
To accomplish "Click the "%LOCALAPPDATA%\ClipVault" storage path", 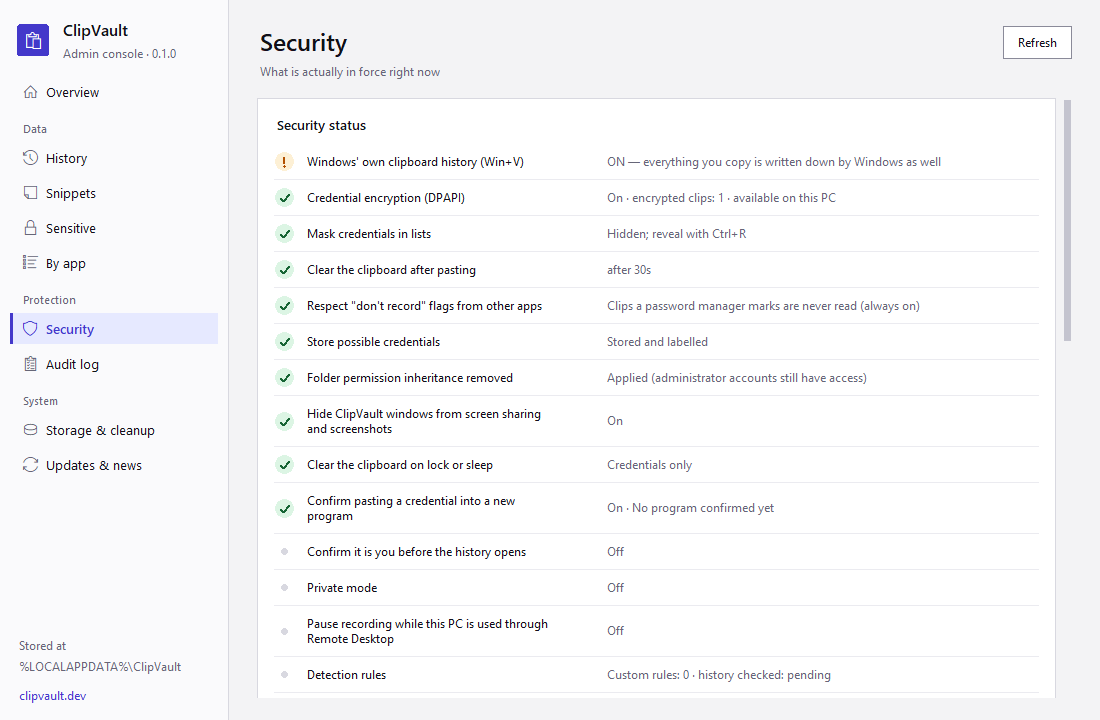I will (x=100, y=667).
